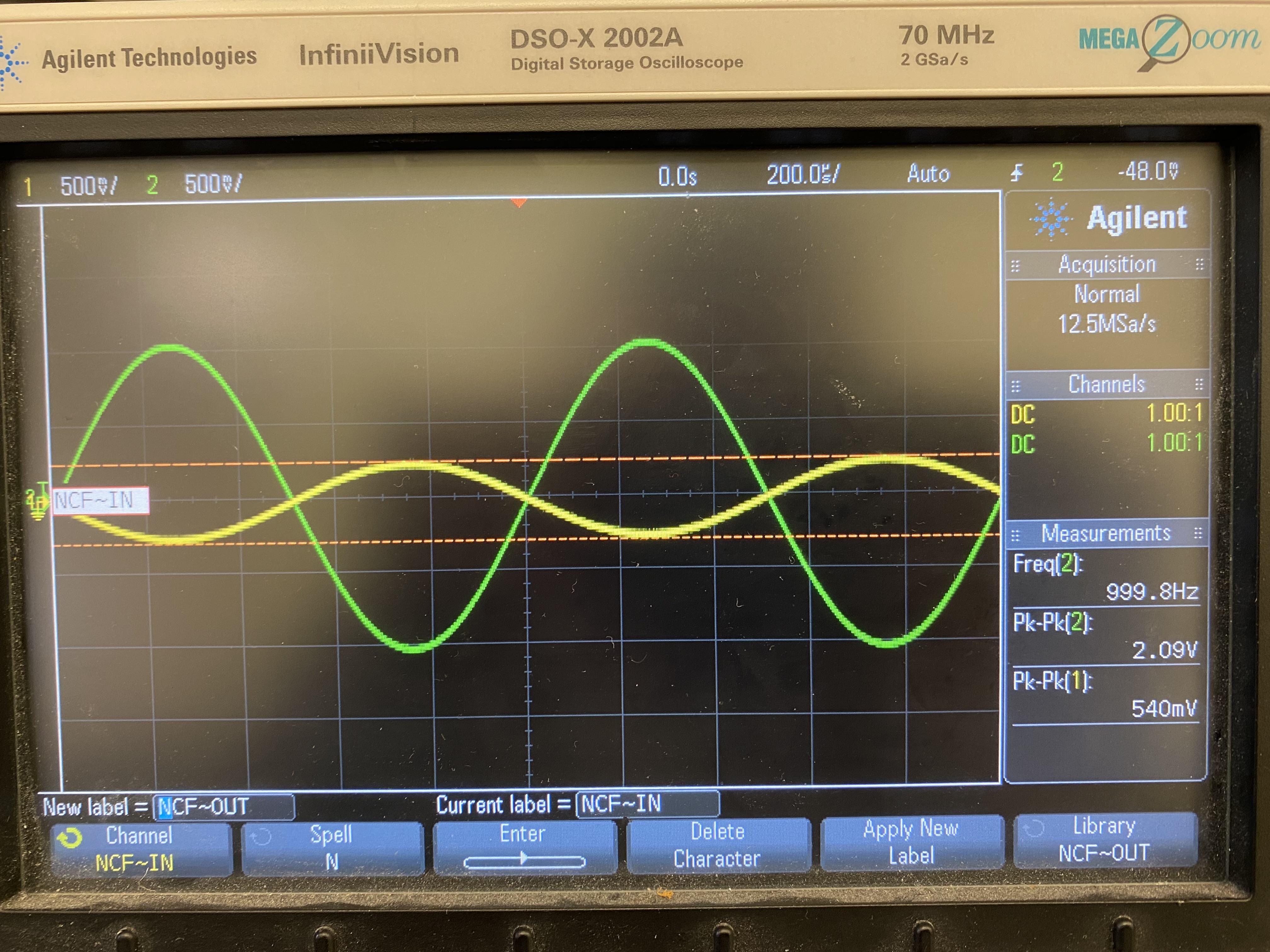
Task: Click the Normal acquisition mode text
Action: (1107, 294)
